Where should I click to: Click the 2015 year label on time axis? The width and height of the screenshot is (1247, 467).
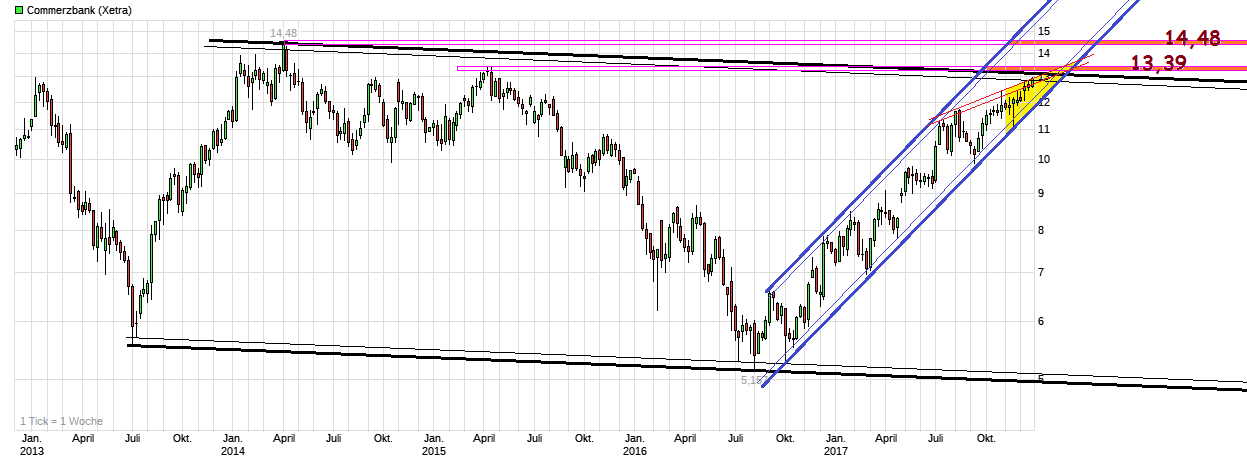coord(434,451)
